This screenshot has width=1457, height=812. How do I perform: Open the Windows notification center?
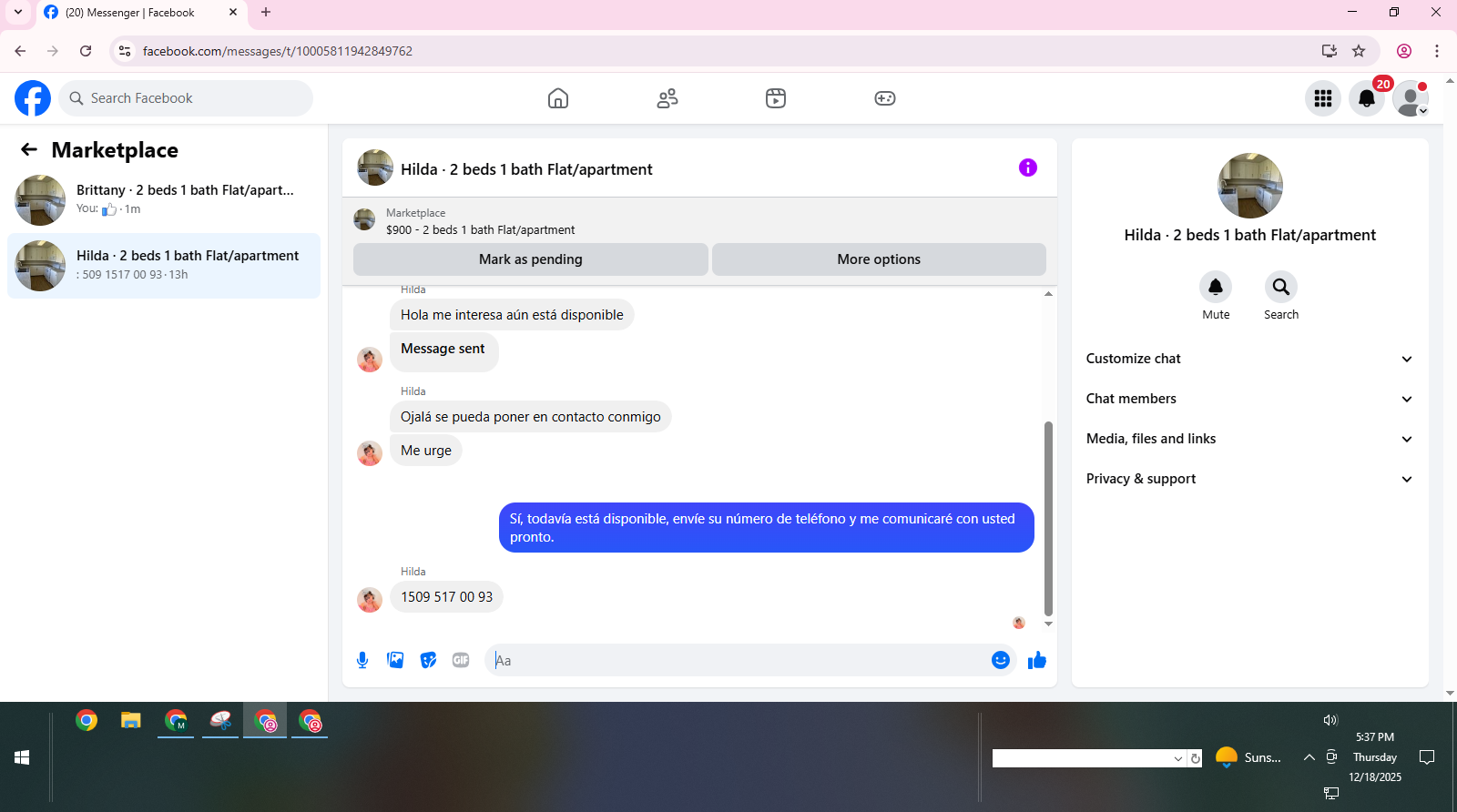click(1427, 757)
